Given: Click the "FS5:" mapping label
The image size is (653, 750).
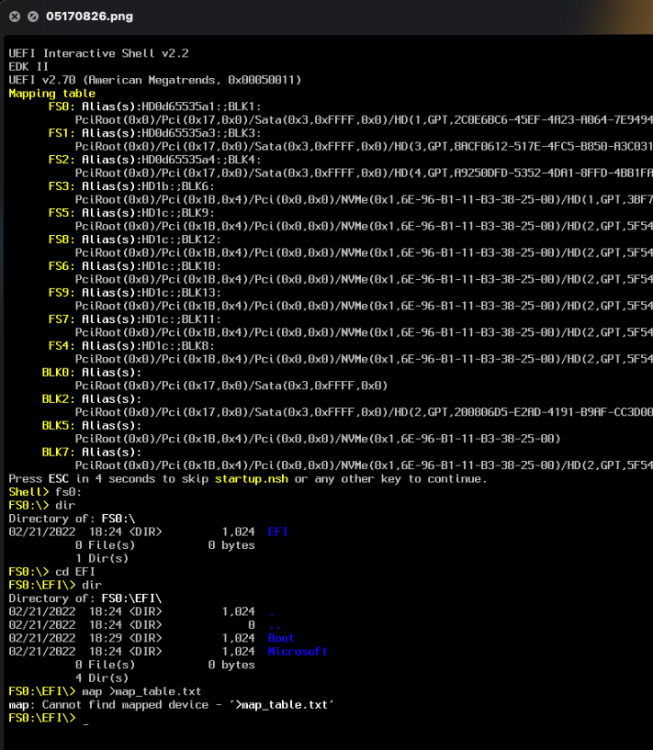Looking at the screenshot, I should [62, 213].
